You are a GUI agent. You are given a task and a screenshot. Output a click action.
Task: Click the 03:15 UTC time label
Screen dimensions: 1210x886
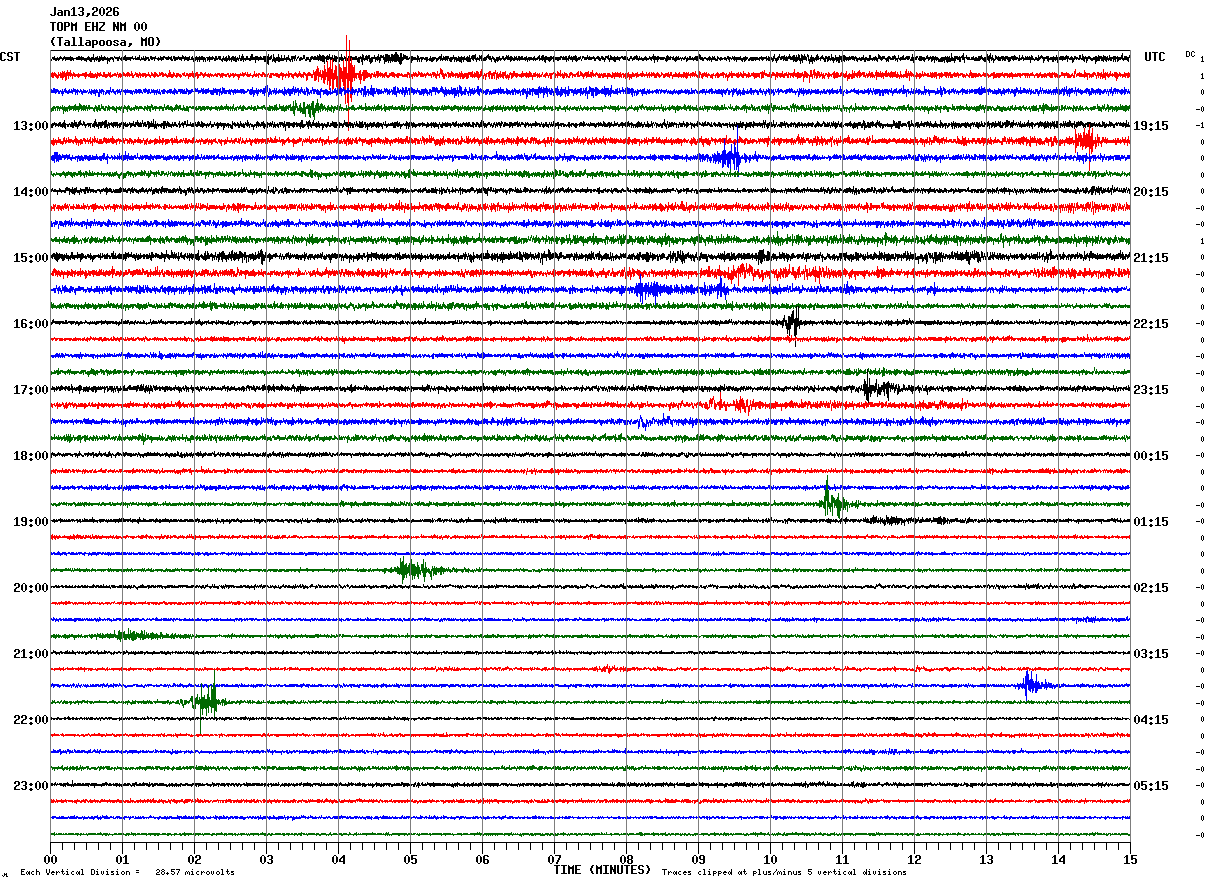pyautogui.click(x=1151, y=654)
